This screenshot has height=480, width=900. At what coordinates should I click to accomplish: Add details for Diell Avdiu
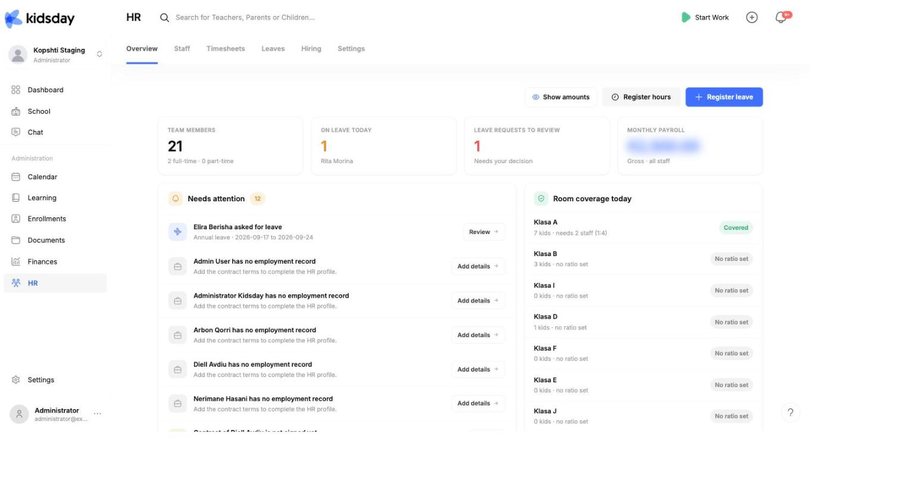pos(478,369)
